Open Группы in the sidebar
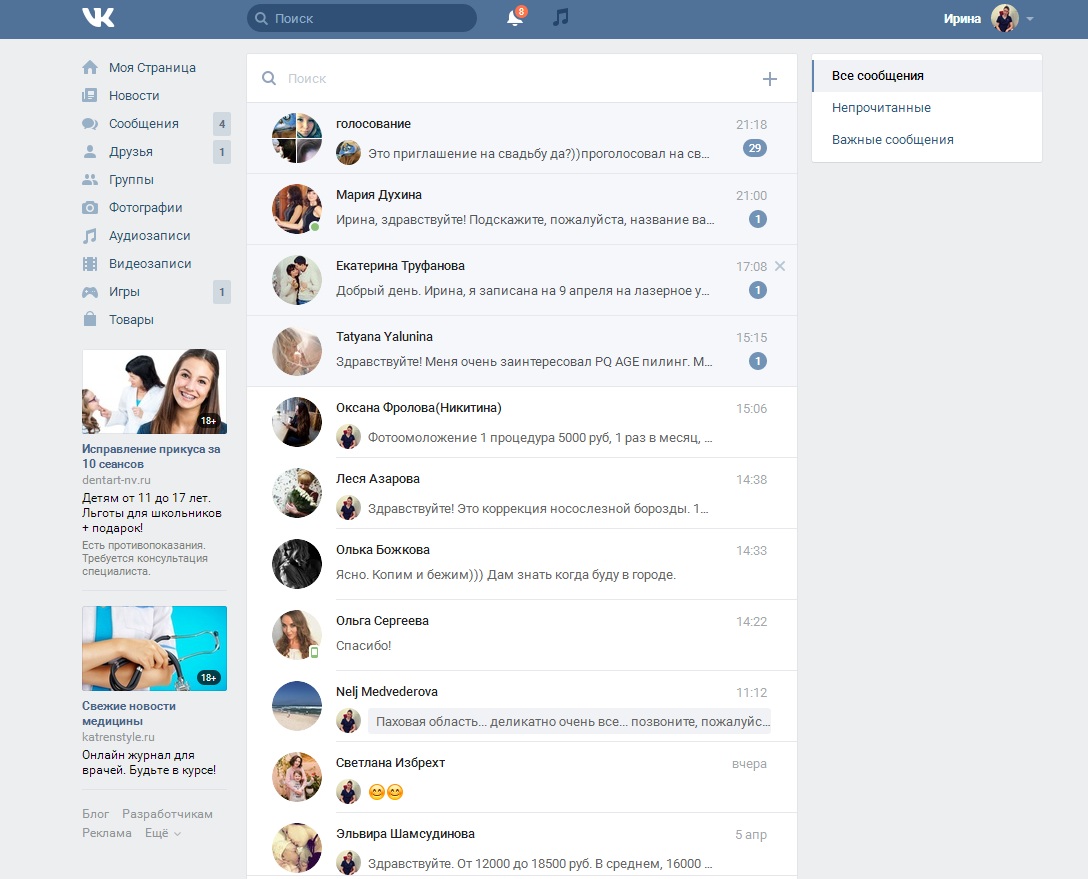The height and width of the screenshot is (879, 1088). click(131, 180)
